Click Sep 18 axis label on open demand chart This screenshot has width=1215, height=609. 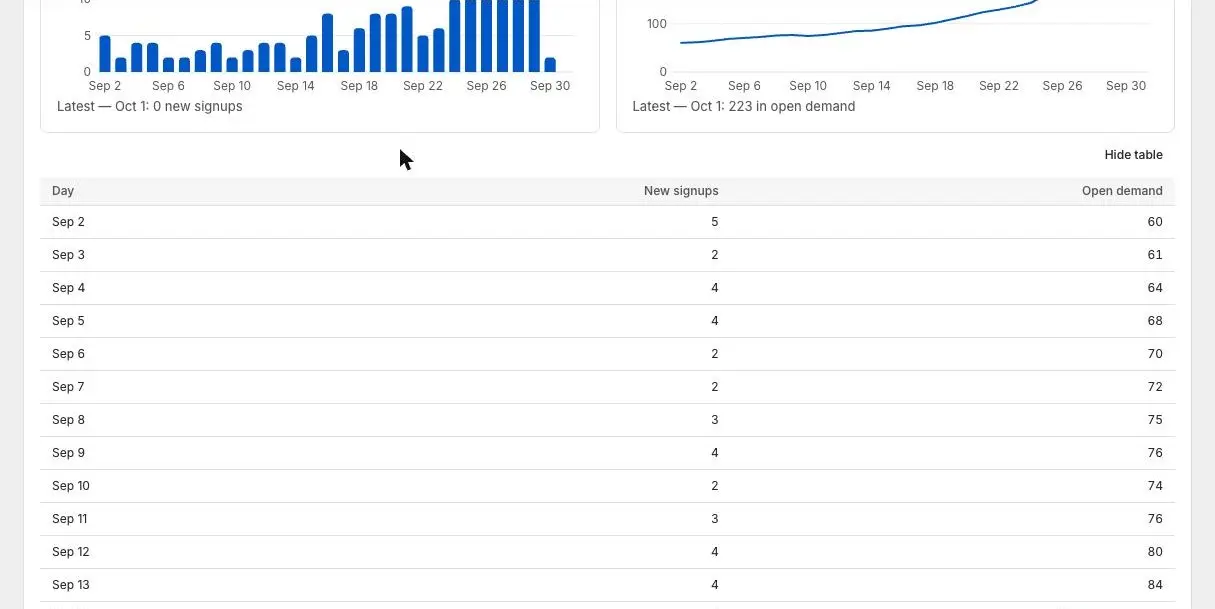pos(935,86)
